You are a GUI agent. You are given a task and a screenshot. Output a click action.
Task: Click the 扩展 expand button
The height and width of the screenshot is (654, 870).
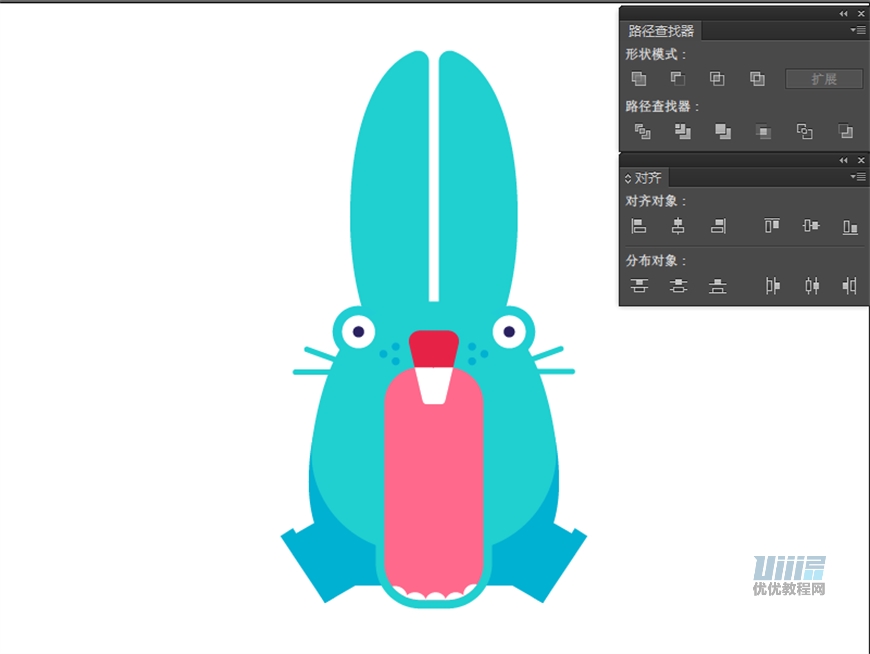pos(824,79)
